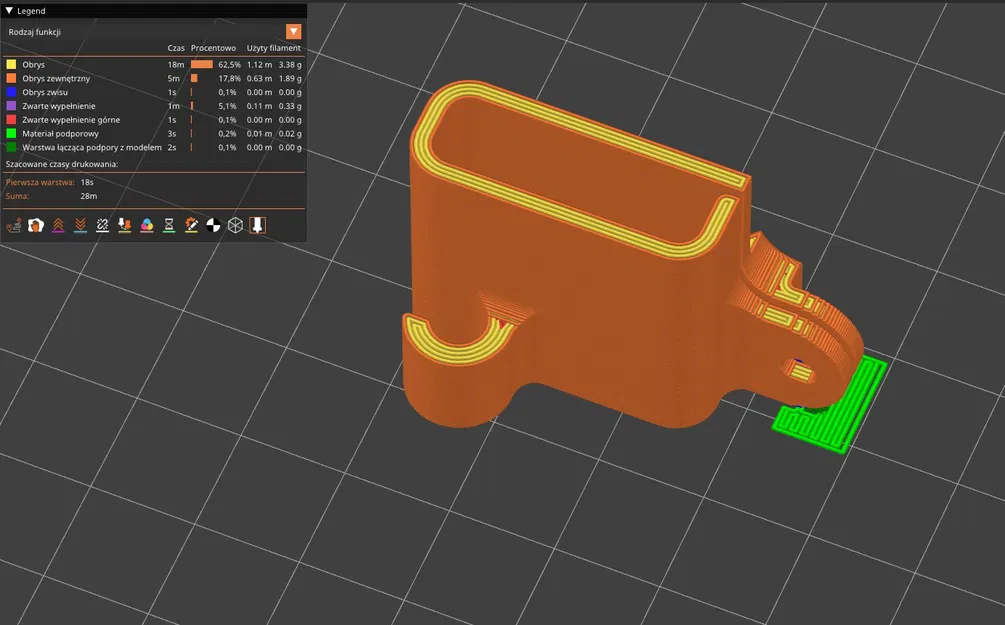Click the Procentowo column header
This screenshot has width=1005, height=625.
(x=213, y=48)
